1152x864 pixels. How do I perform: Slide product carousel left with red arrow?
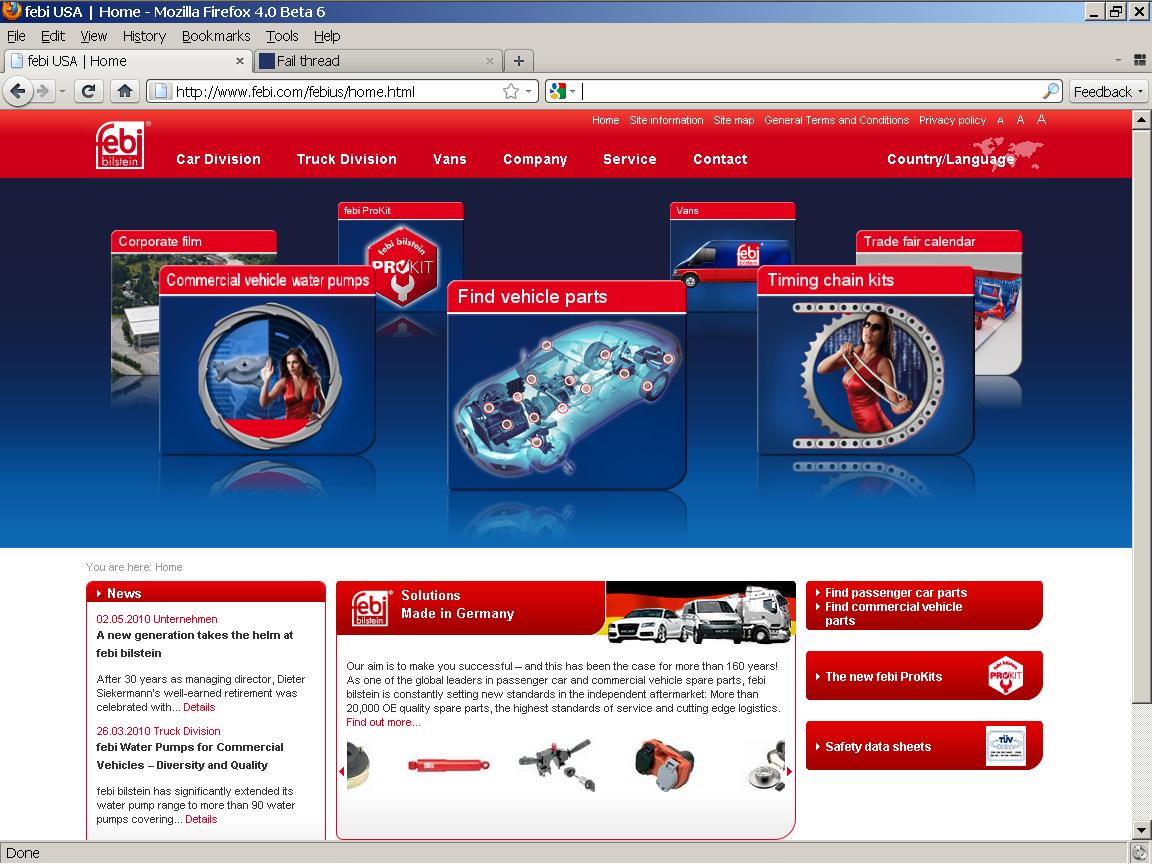[342, 771]
